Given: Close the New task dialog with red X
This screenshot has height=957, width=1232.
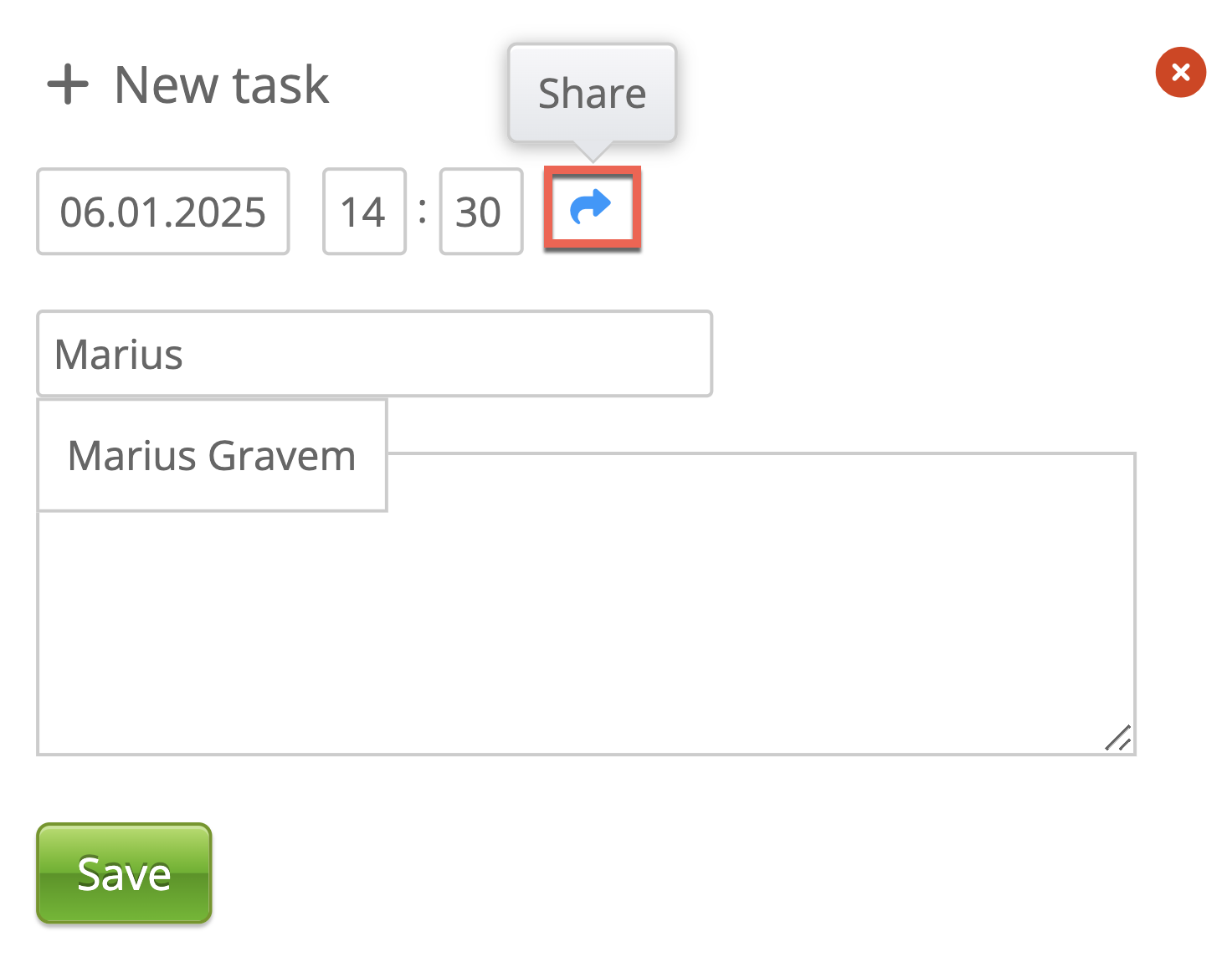Looking at the screenshot, I should click(1180, 72).
